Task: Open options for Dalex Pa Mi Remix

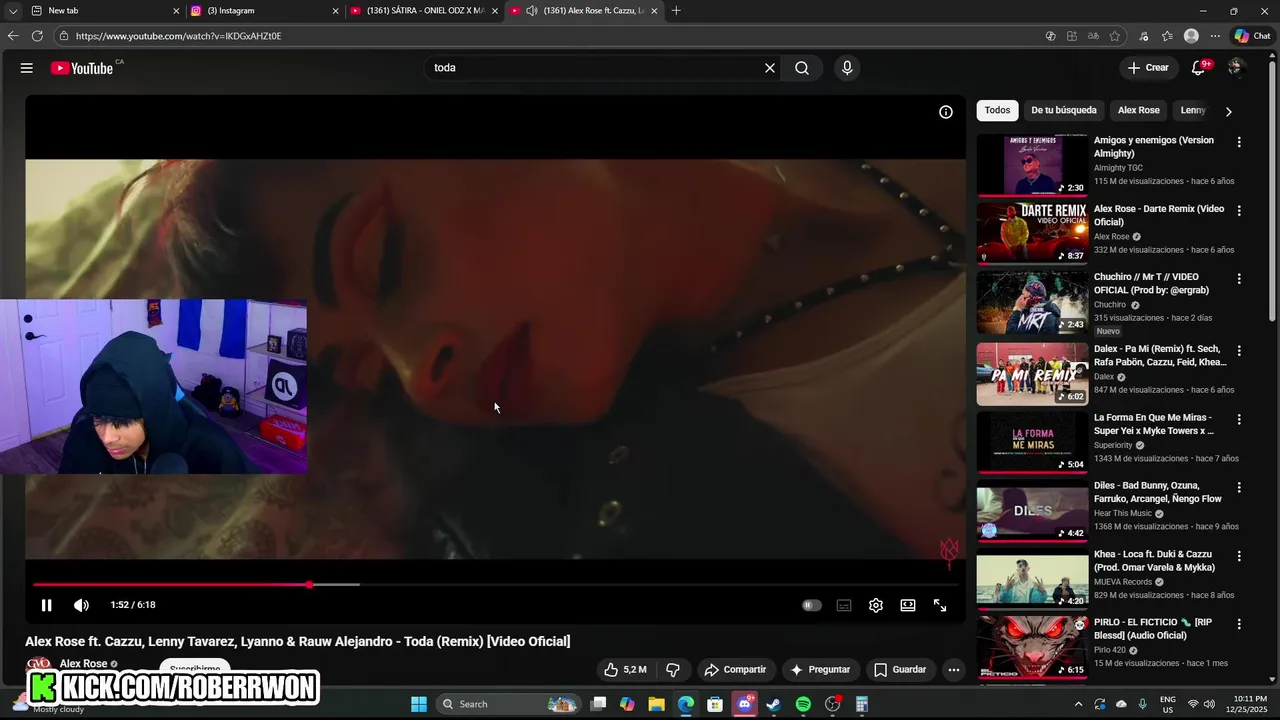Action: (1239, 351)
